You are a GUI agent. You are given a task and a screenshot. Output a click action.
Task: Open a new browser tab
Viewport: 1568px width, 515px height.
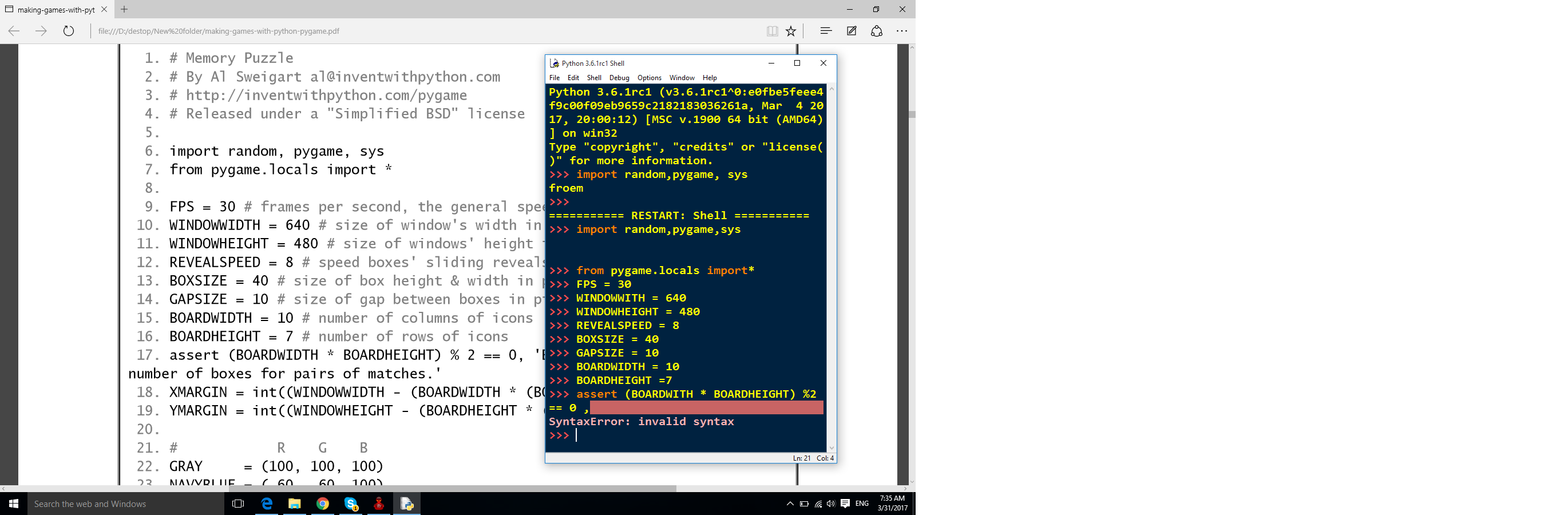click(x=124, y=9)
